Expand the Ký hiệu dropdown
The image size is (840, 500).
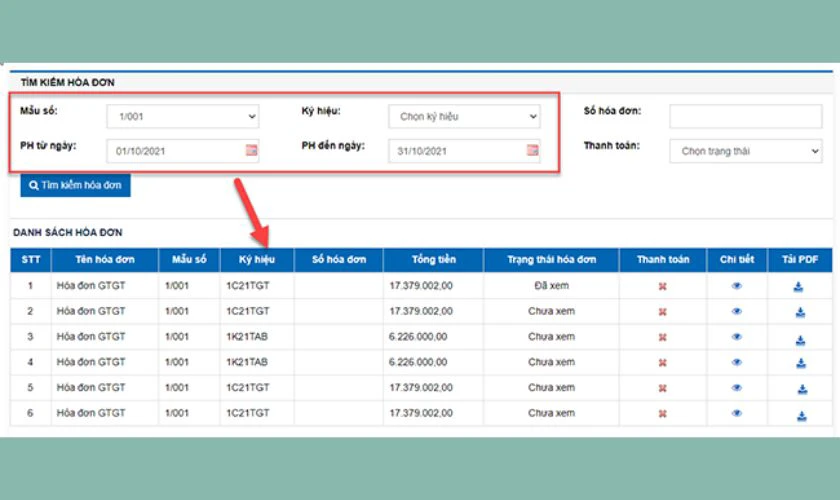coord(464,116)
